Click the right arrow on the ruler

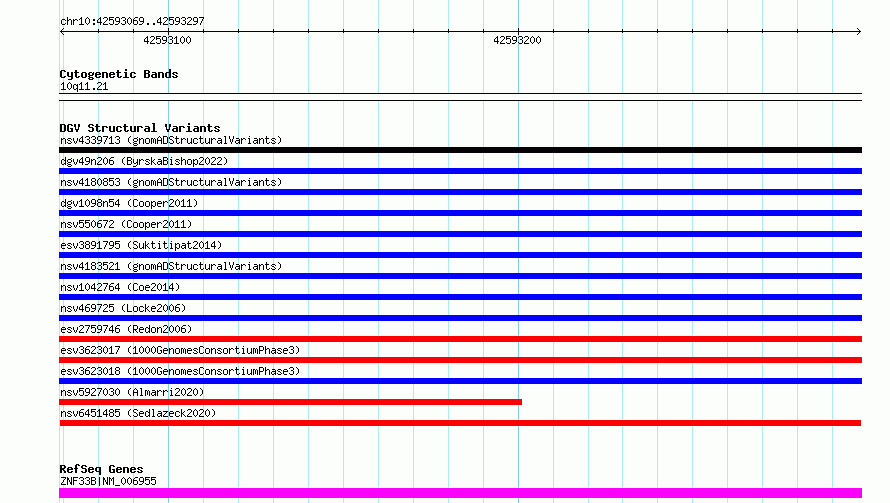tap(859, 31)
